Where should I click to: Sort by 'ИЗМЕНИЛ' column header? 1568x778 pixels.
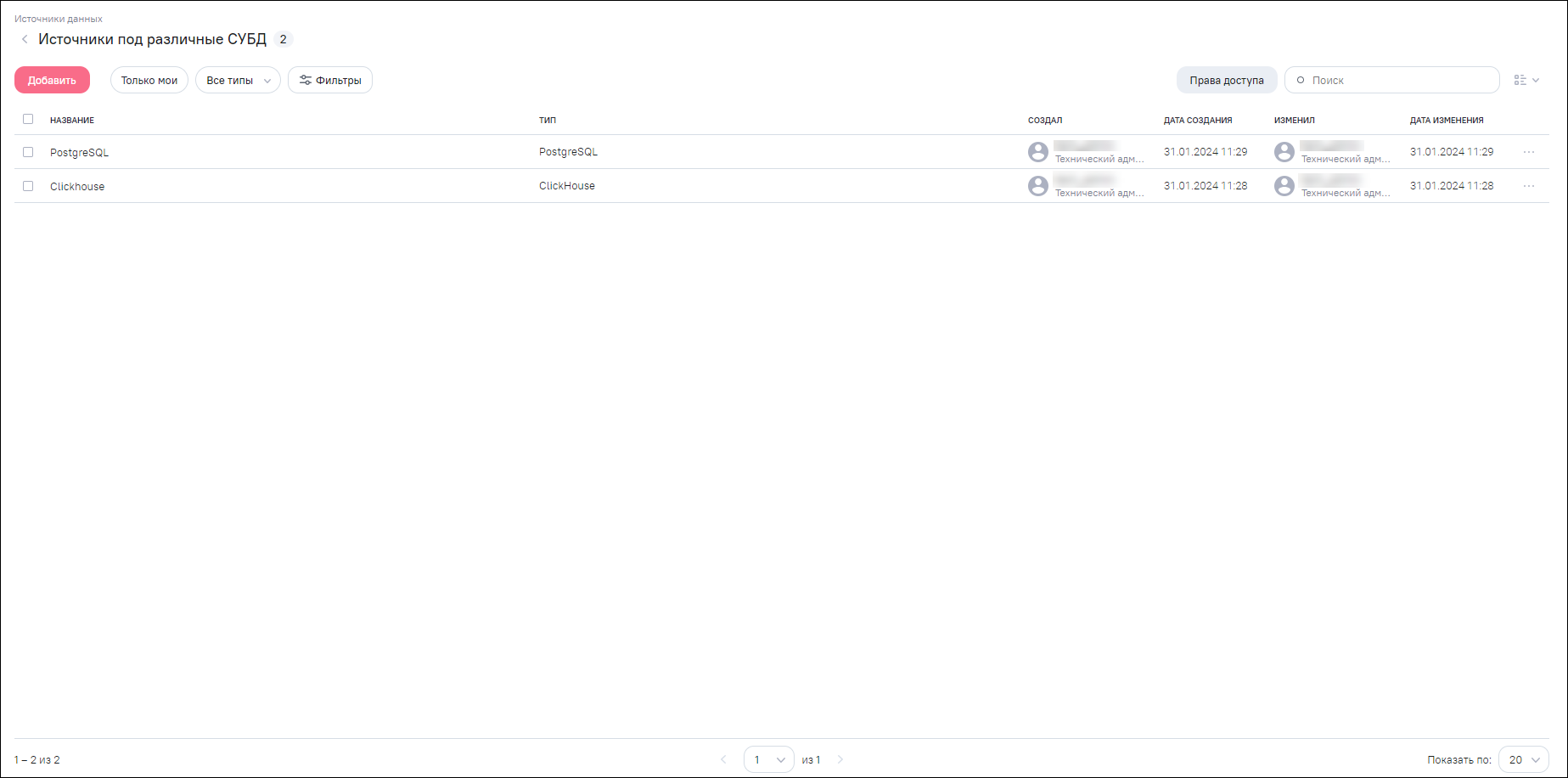(1295, 120)
